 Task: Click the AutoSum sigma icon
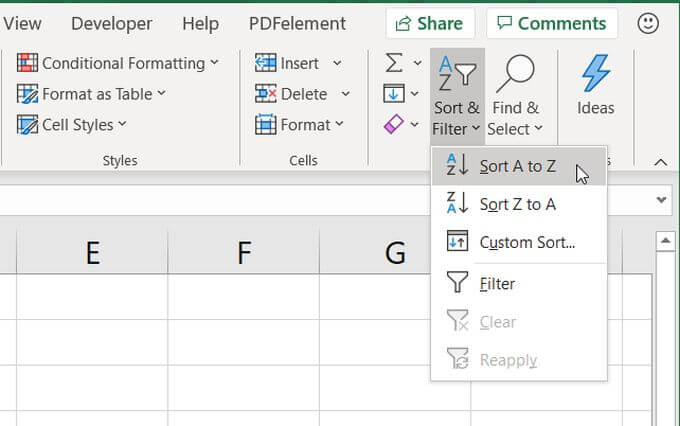pyautogui.click(x=394, y=63)
